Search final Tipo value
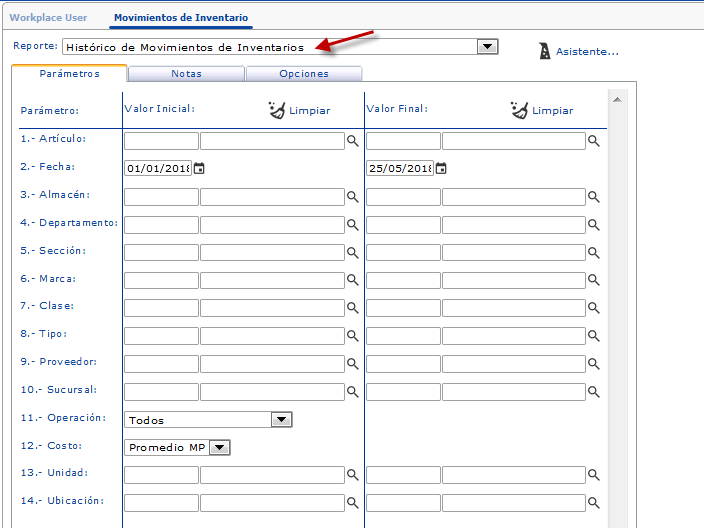The image size is (704, 528). tap(594, 336)
